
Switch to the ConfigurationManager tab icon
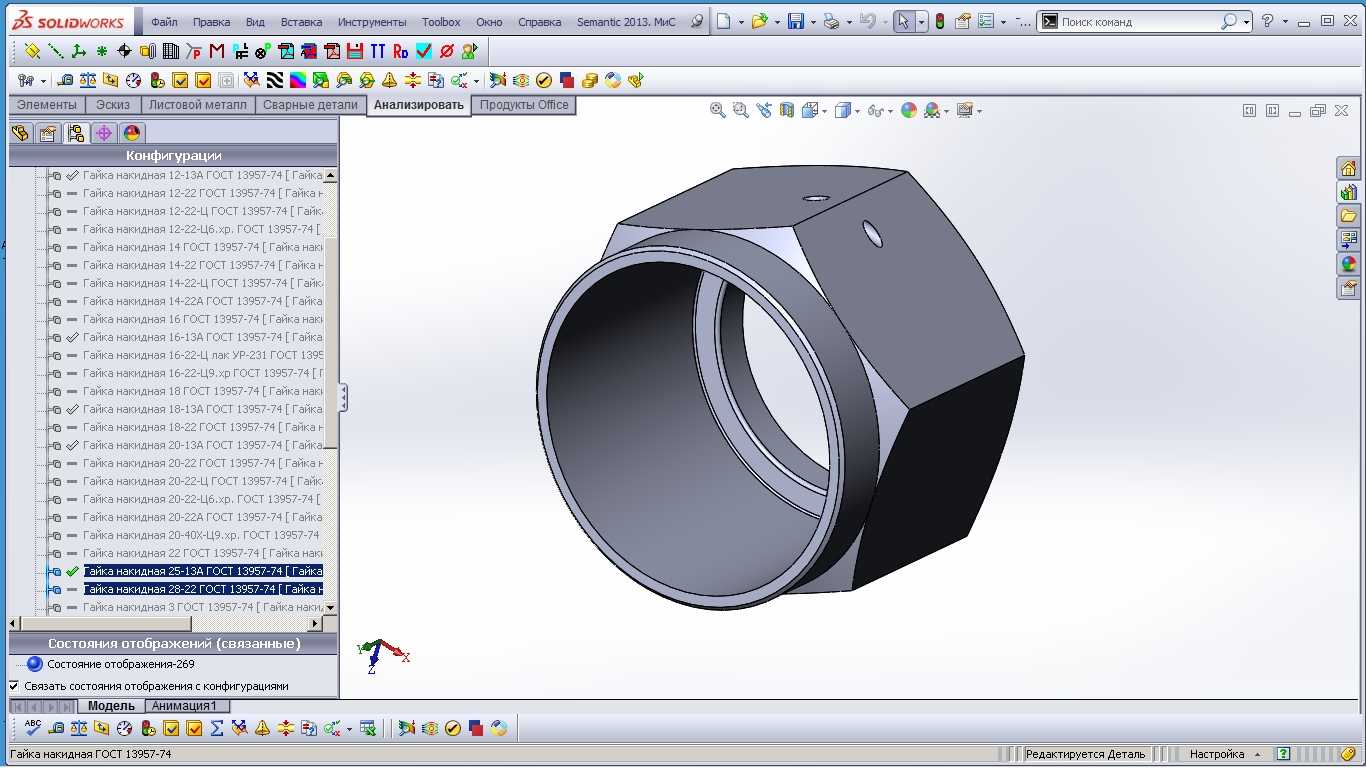coord(76,133)
